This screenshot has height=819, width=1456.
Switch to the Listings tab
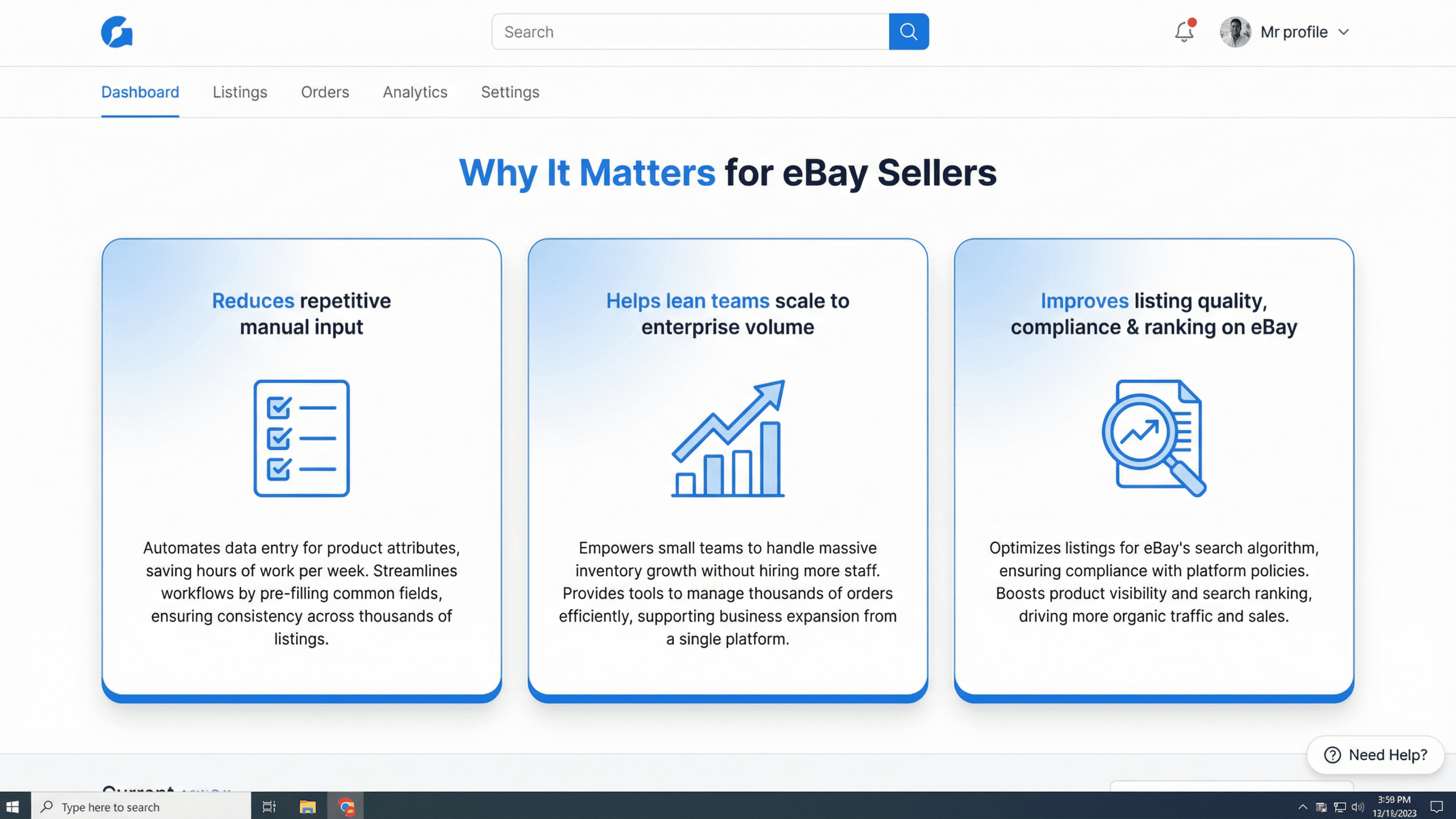(x=240, y=92)
